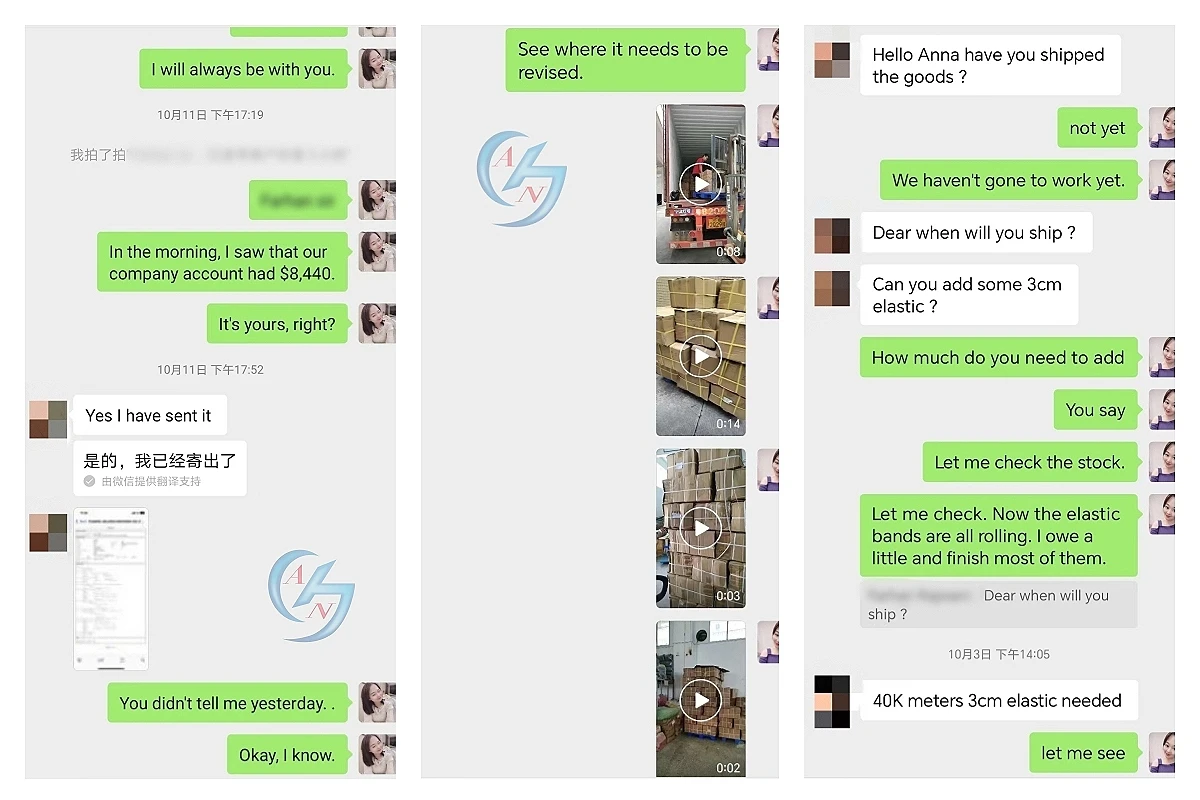
Task: Select the 'You didn't tell me yesterday' message
Action: [x=227, y=703]
